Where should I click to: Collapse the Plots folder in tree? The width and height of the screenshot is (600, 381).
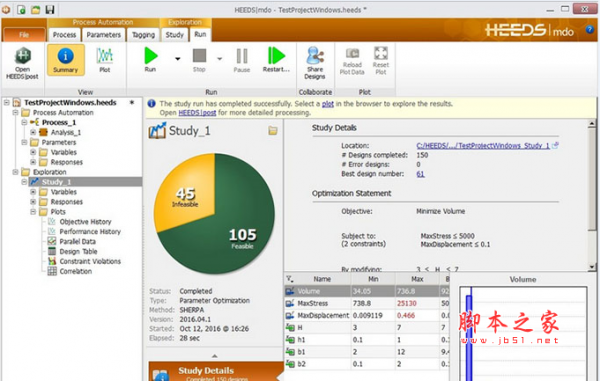[33, 212]
